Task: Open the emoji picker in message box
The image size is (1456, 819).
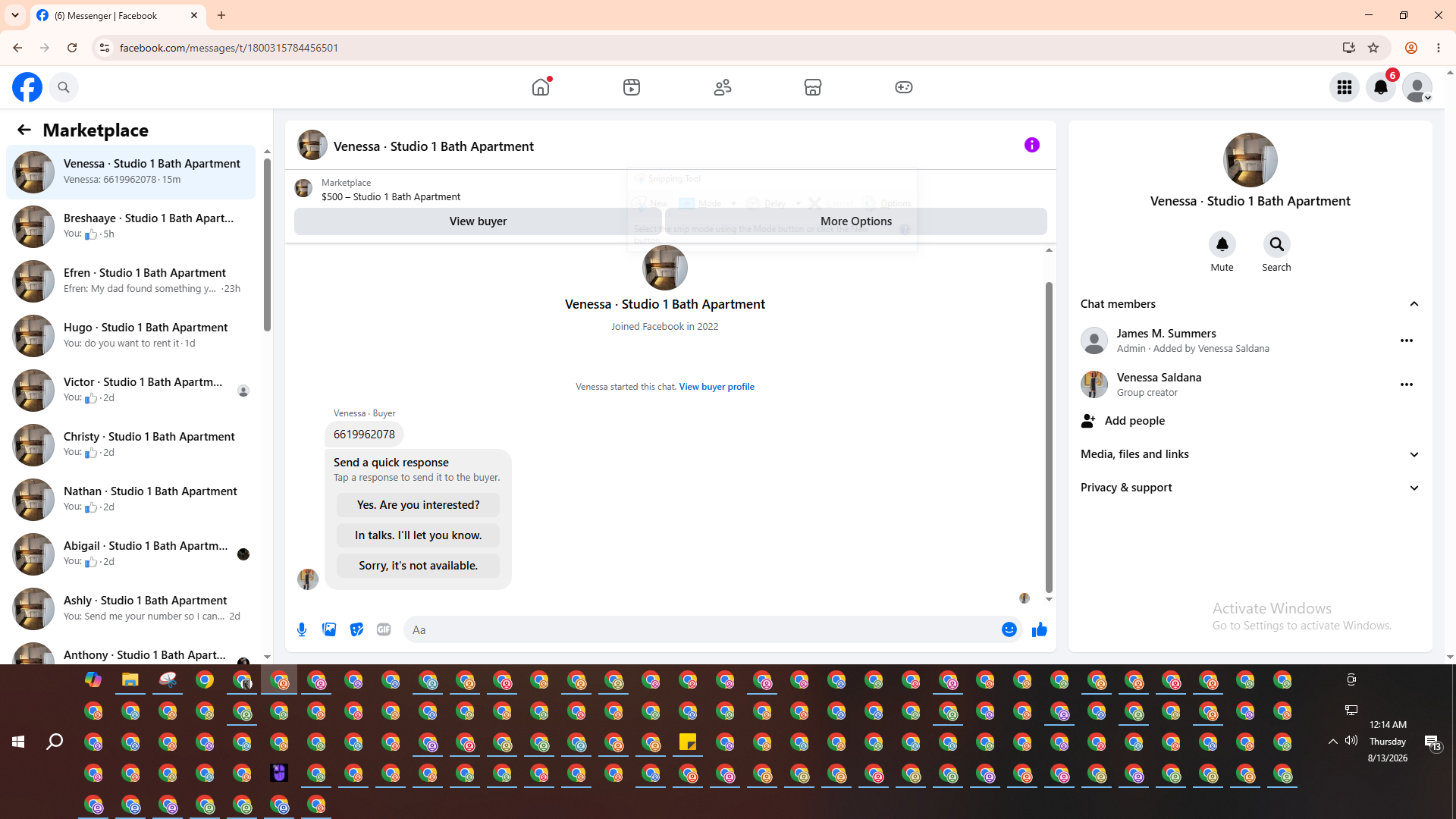Action: click(x=1009, y=629)
